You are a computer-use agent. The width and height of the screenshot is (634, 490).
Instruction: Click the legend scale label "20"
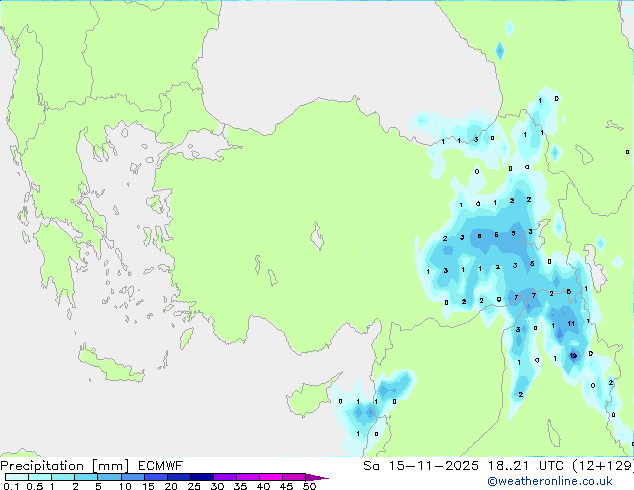point(171,486)
